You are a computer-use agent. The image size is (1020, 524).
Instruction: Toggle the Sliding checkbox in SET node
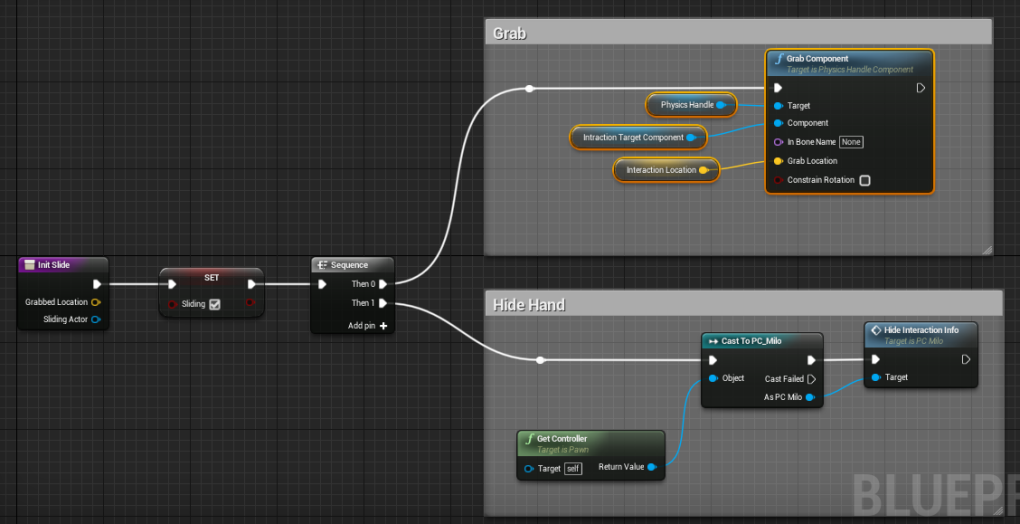[x=215, y=304]
